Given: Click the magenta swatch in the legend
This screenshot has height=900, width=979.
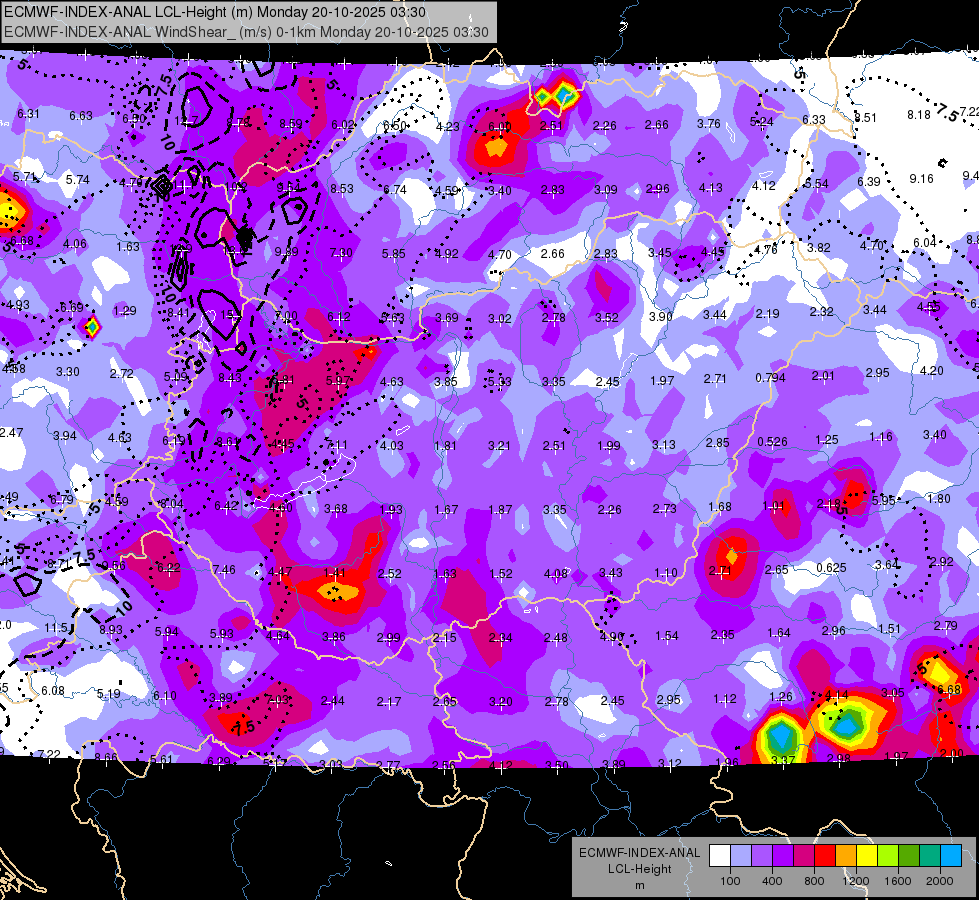Looking at the screenshot, I should tap(804, 856).
